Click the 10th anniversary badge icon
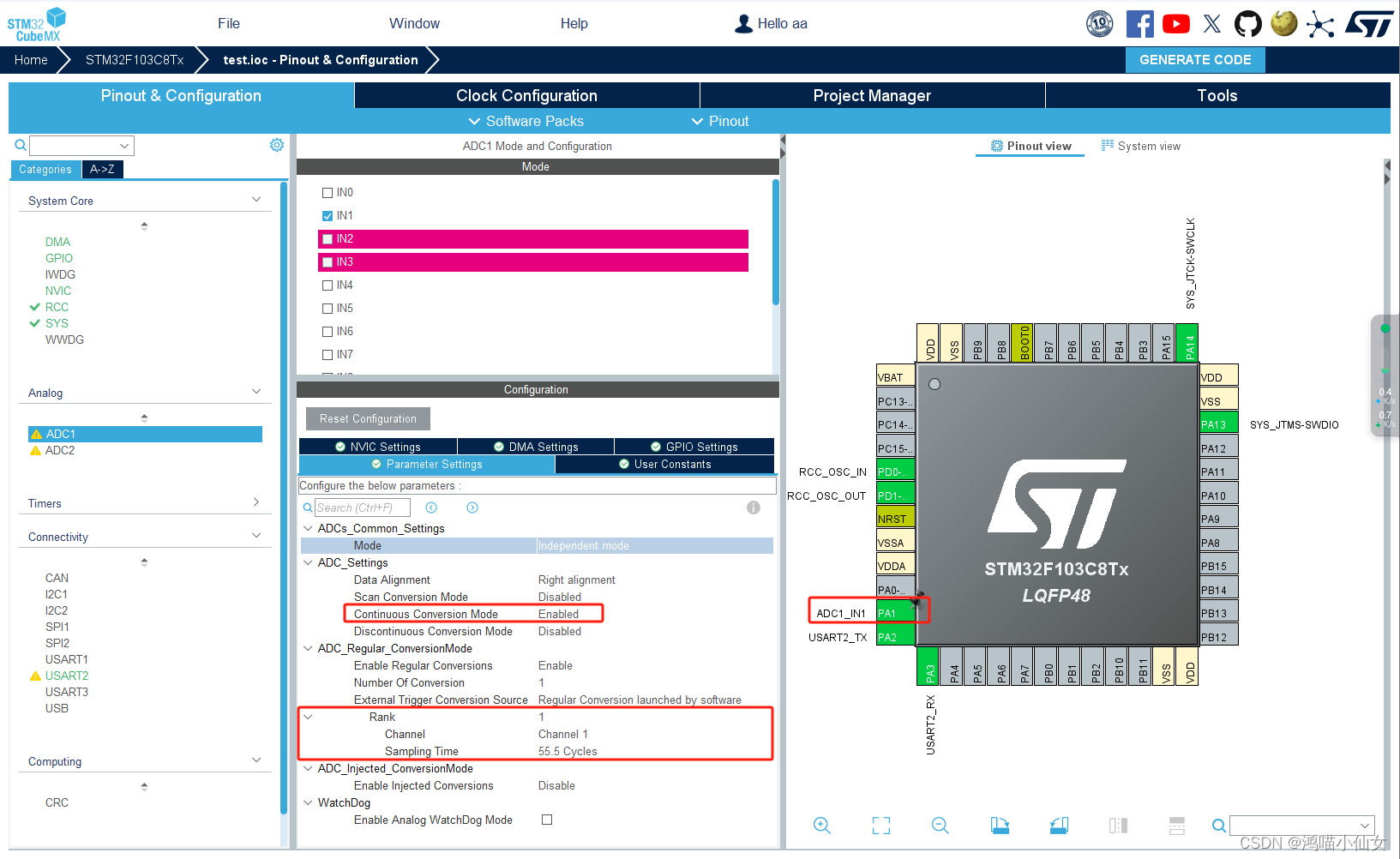This screenshot has width=1400, height=859. tap(1100, 24)
